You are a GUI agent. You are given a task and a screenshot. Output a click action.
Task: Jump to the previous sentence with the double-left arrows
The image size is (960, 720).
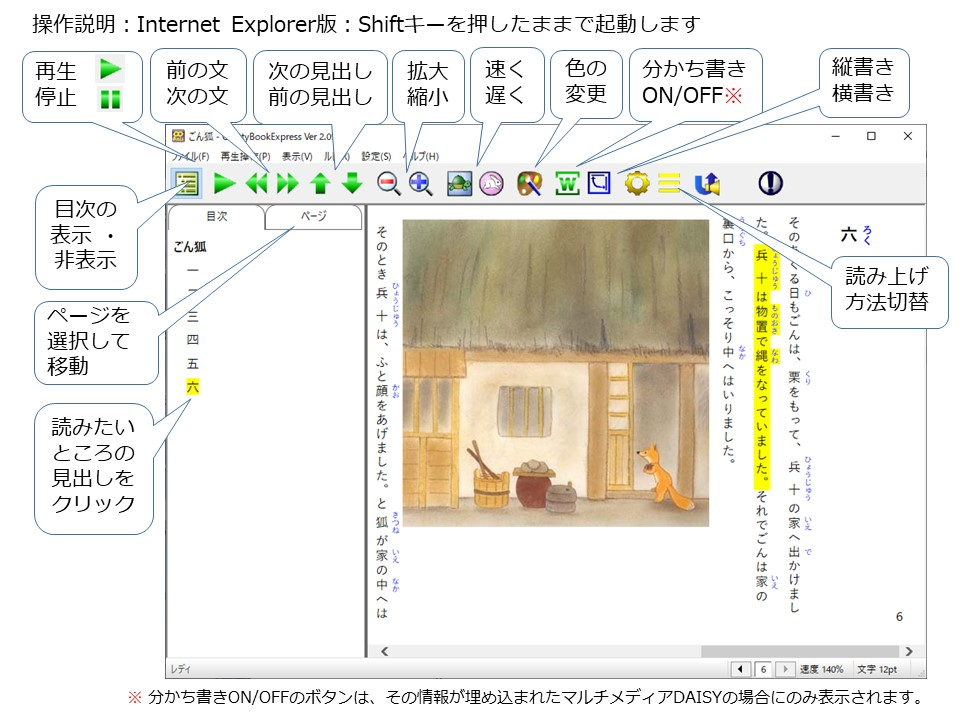(x=257, y=183)
